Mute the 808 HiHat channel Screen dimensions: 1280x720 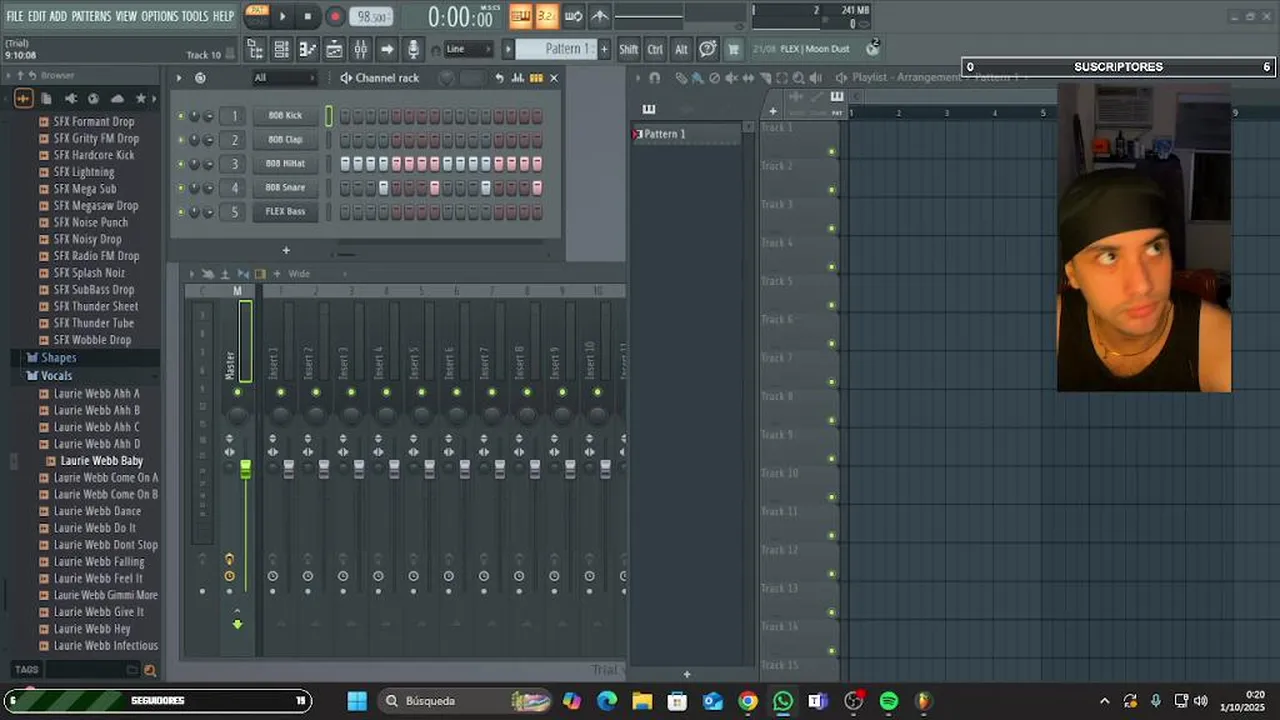click(181, 164)
